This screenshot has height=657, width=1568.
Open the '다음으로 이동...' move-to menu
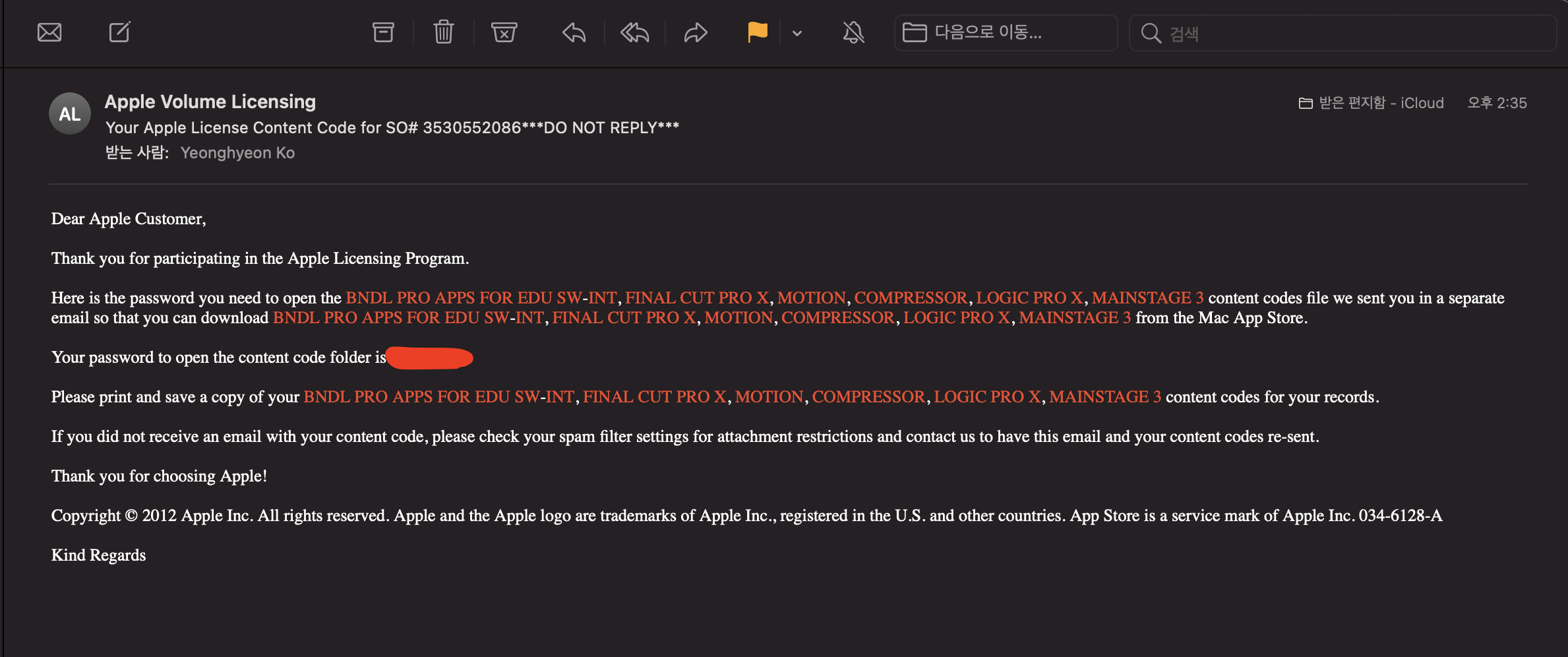pos(1006,32)
